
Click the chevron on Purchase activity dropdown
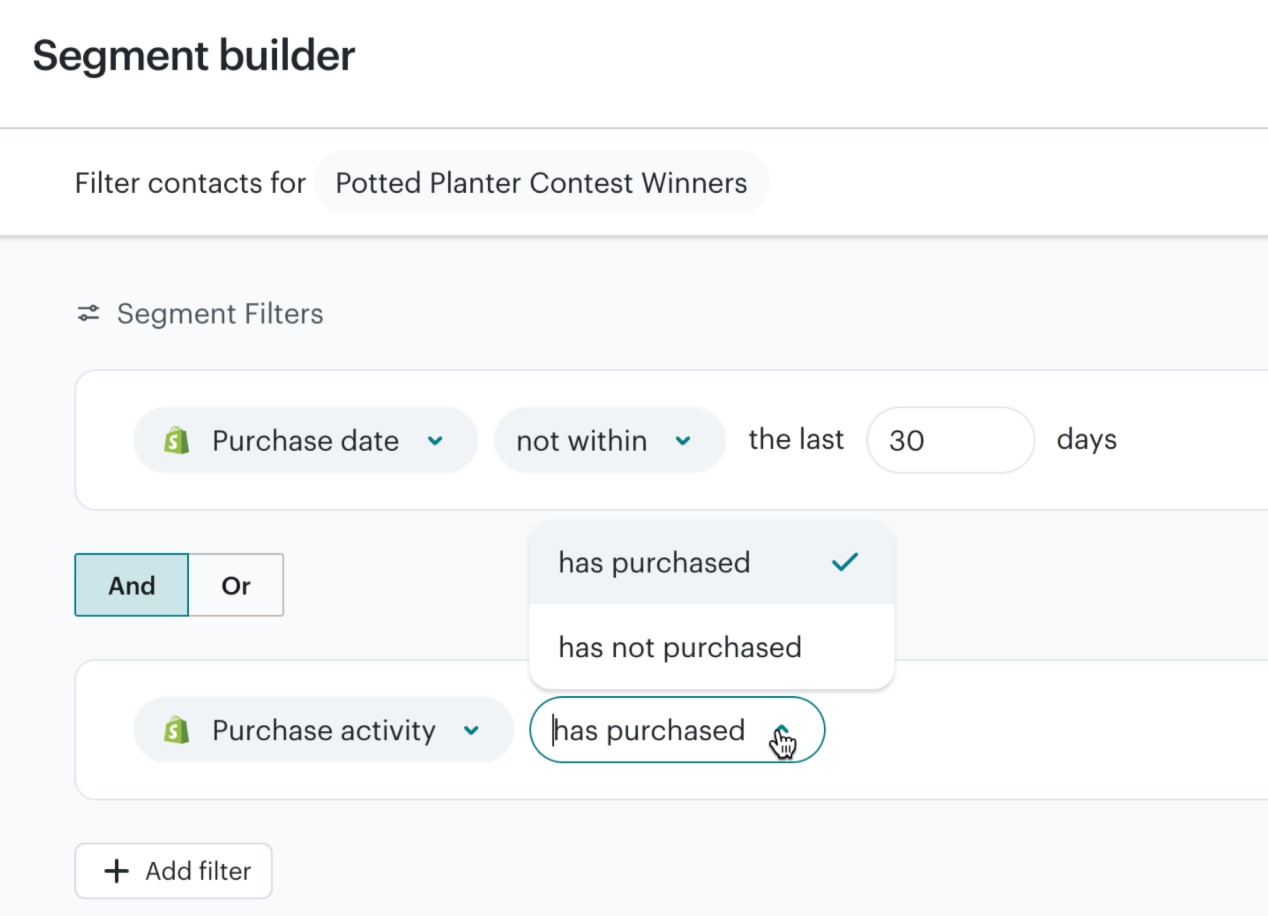[470, 730]
